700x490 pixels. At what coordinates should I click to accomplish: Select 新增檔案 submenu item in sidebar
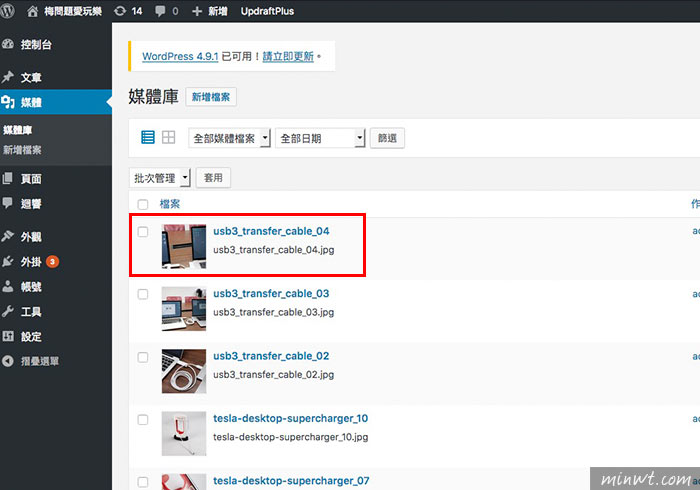click(22, 150)
